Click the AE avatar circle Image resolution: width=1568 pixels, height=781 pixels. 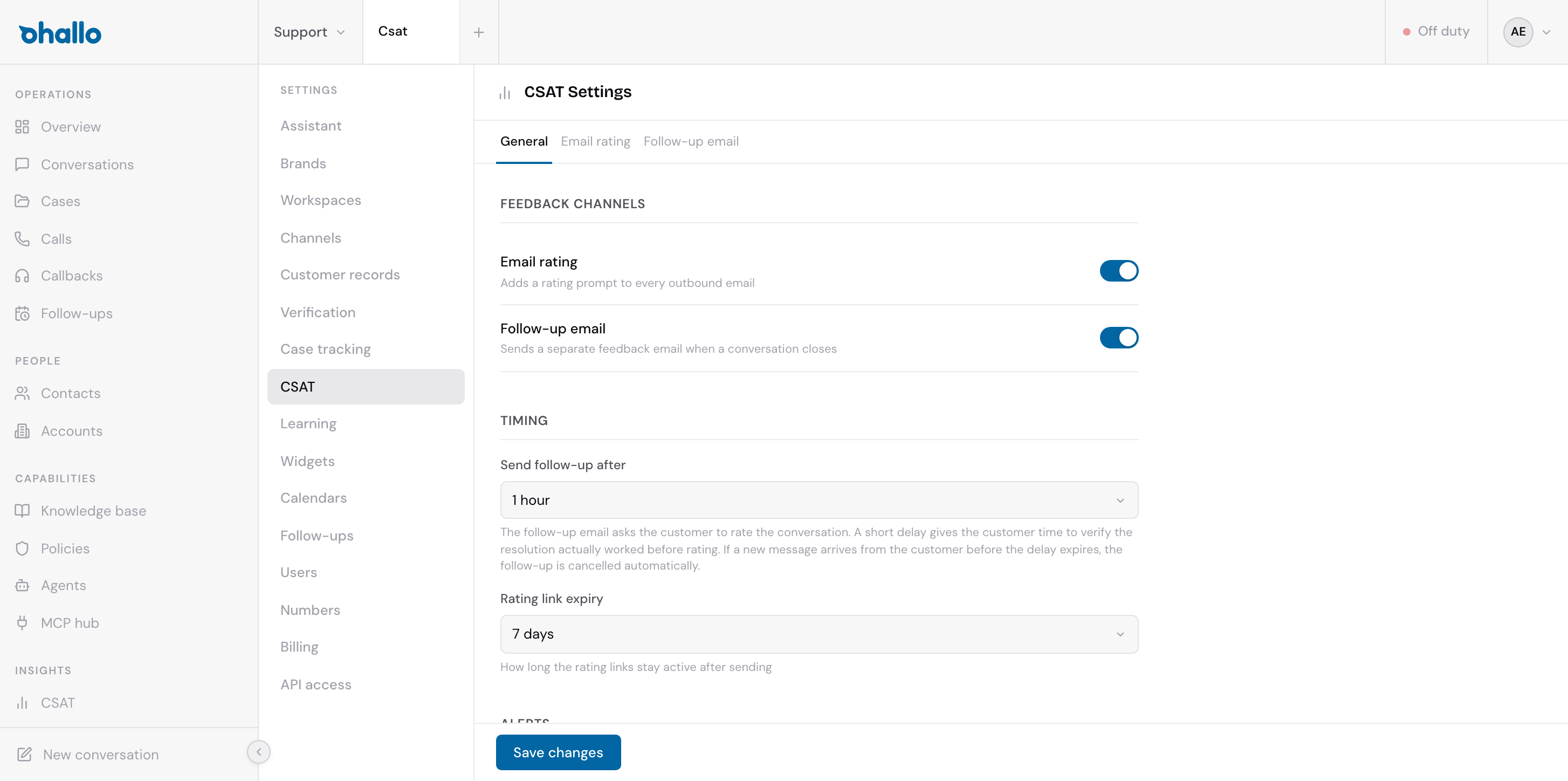(x=1518, y=32)
